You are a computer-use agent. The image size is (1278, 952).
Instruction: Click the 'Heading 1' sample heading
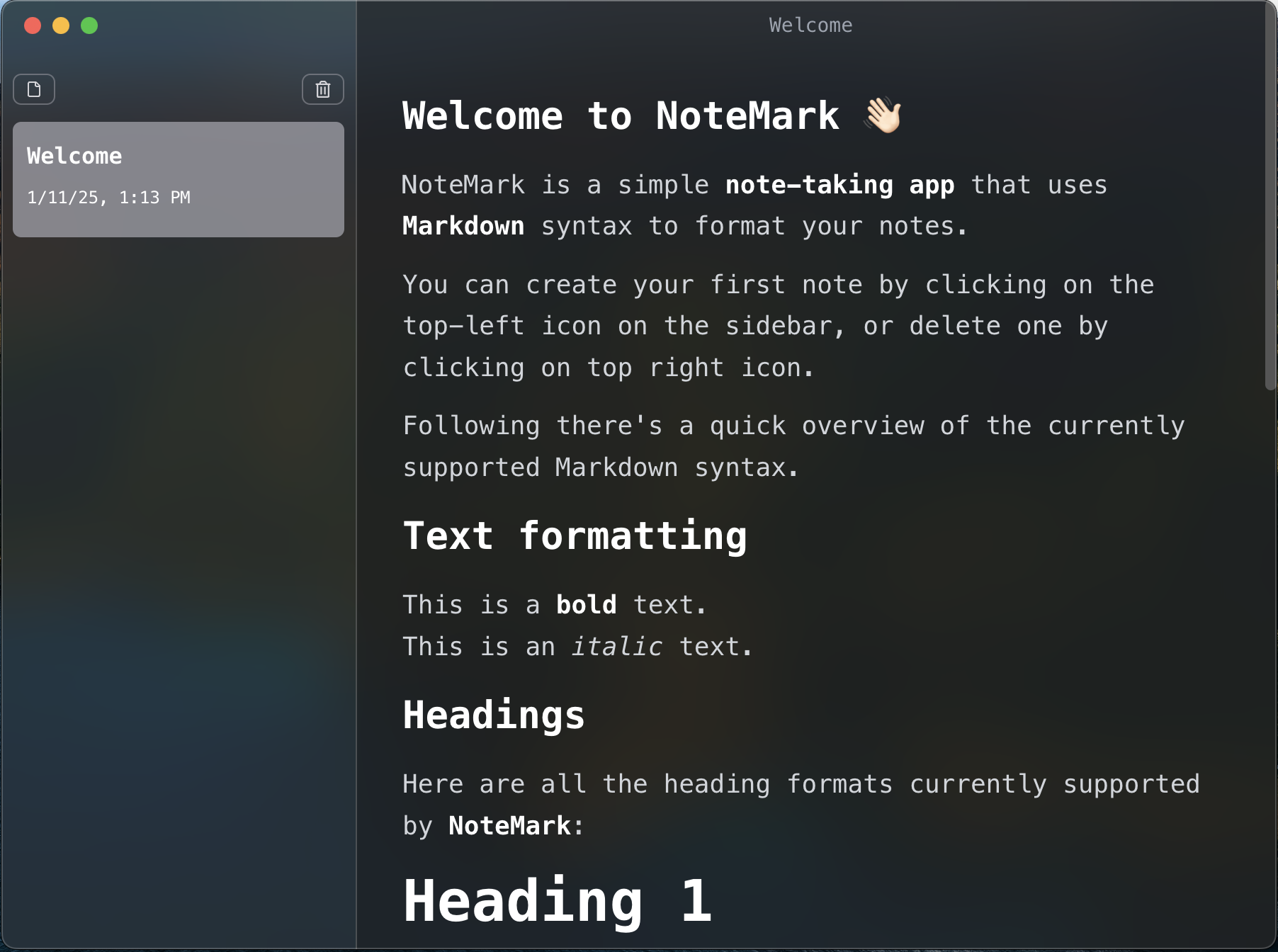558,900
